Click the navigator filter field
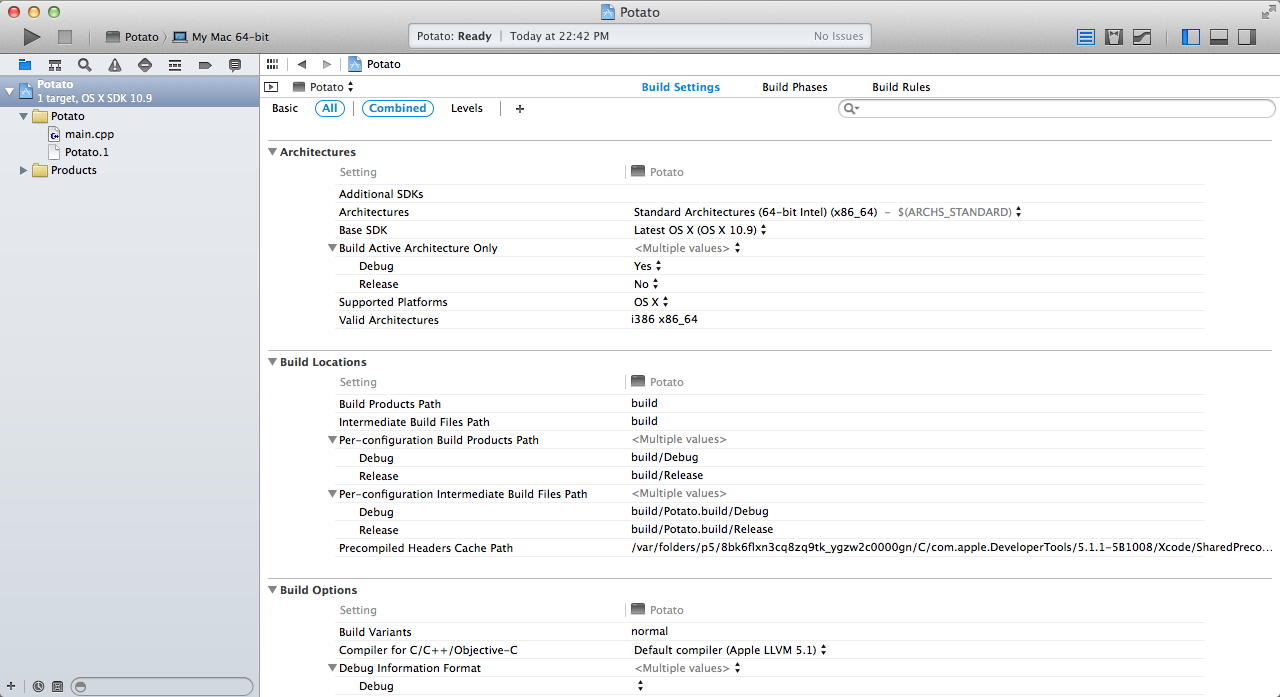The width and height of the screenshot is (1280, 697). (161, 686)
